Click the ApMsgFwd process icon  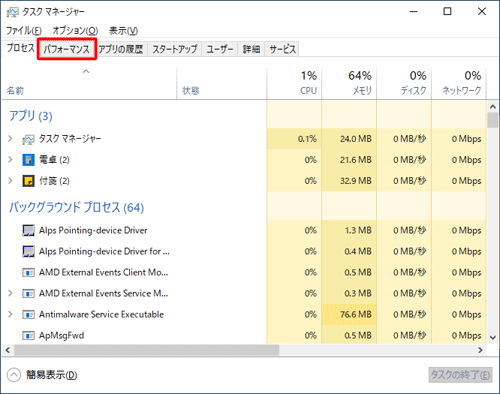[28, 335]
